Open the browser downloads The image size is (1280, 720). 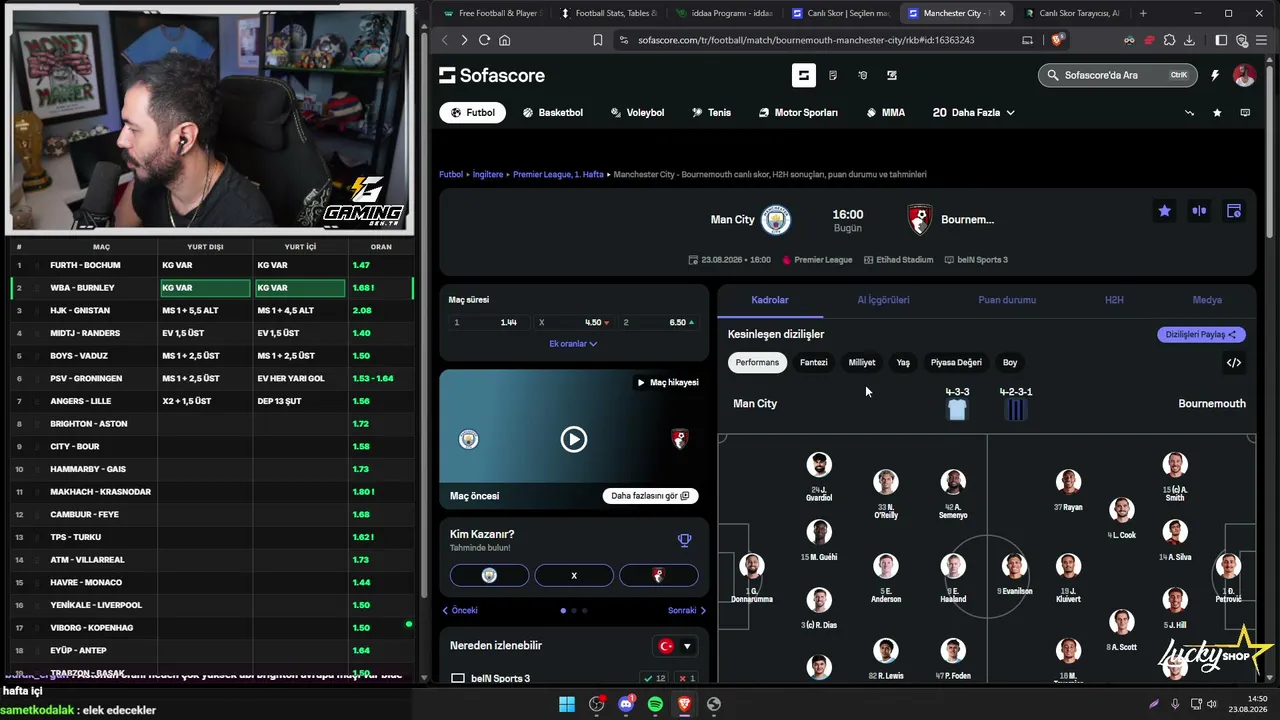coord(1189,40)
